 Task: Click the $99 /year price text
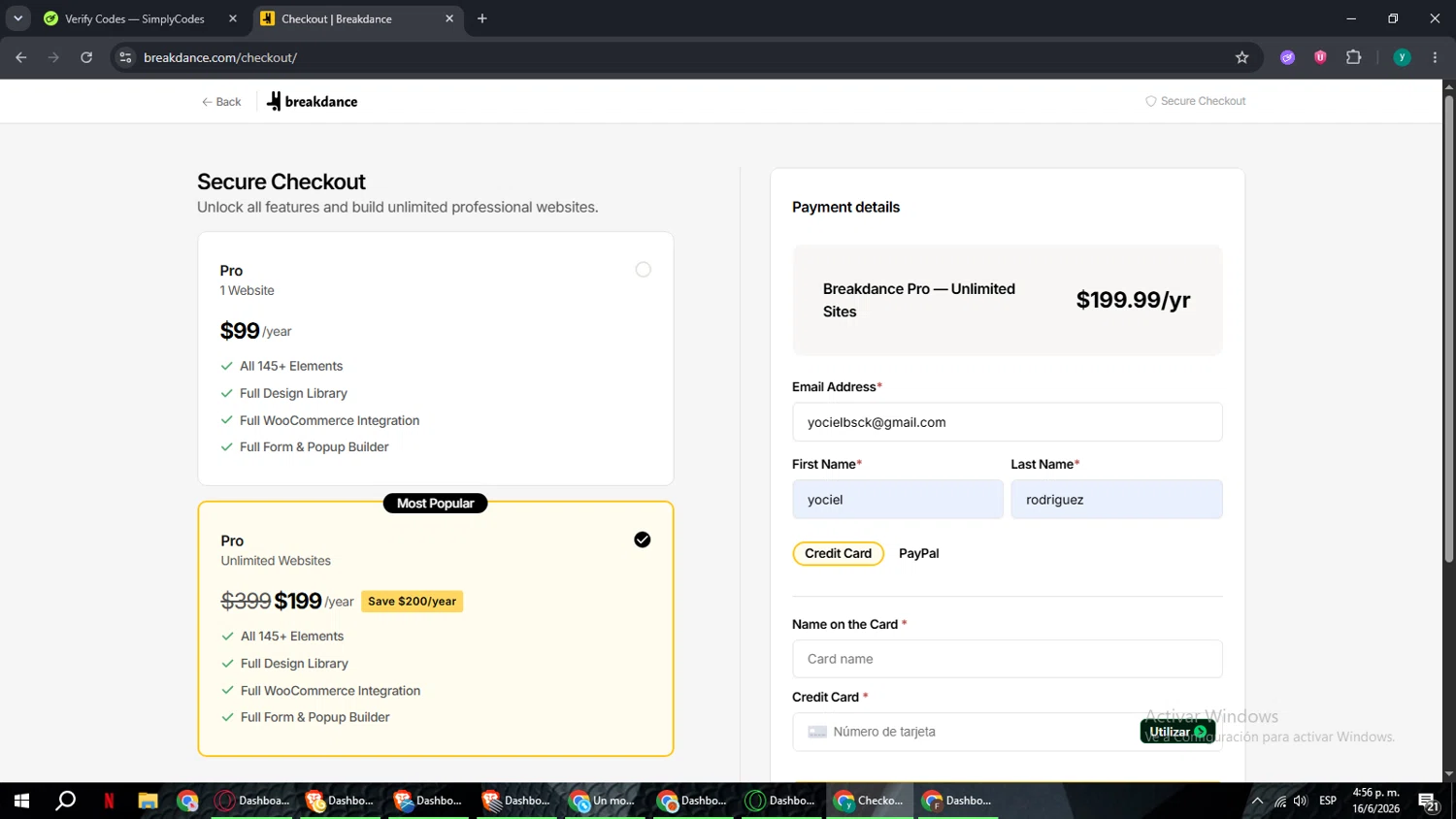click(255, 331)
